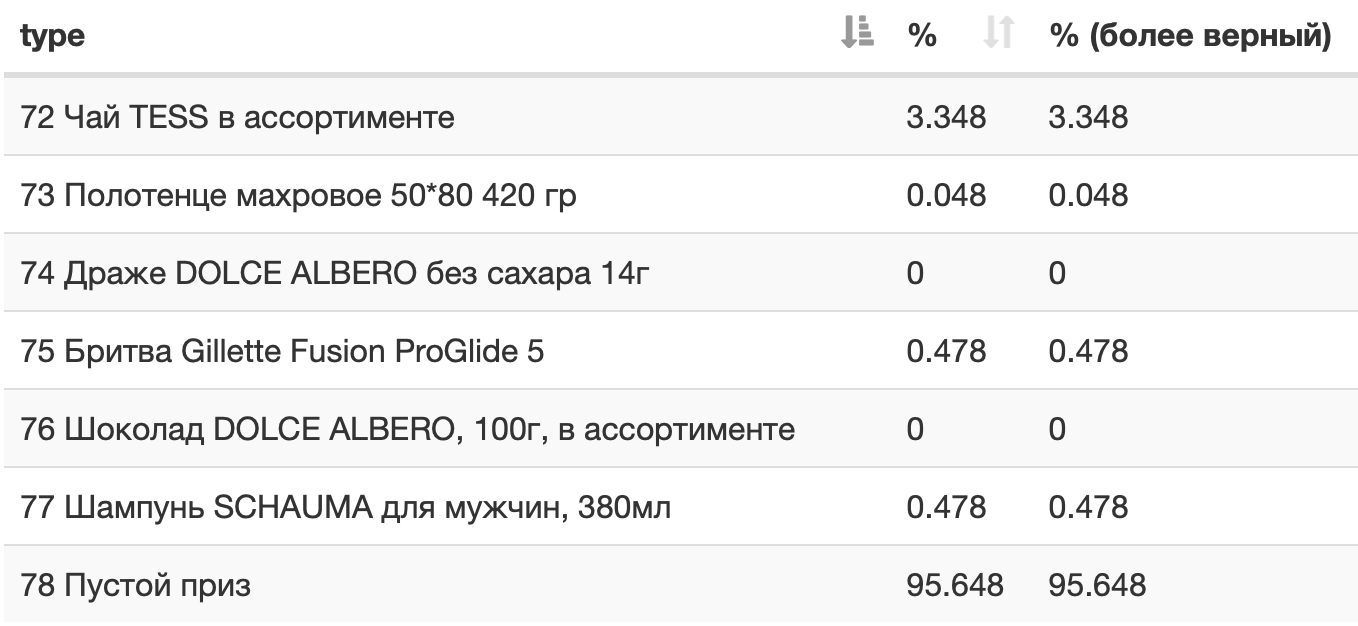Select row 72 Чай TESS в ассортименте
Screen dimensions: 1358x626
click(679, 117)
